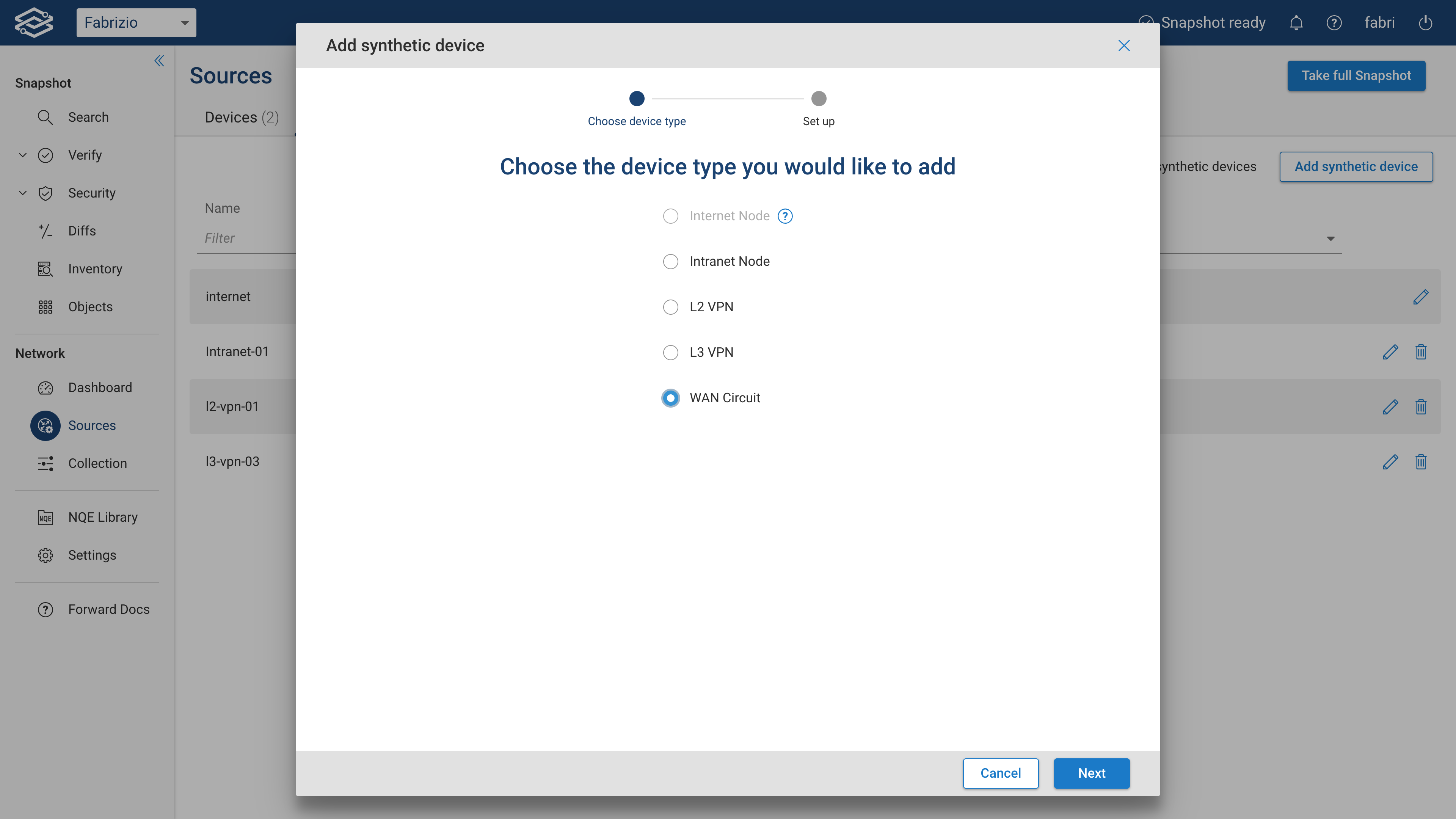The image size is (1456, 819).
Task: Click the Next button in dialog
Action: point(1091,773)
